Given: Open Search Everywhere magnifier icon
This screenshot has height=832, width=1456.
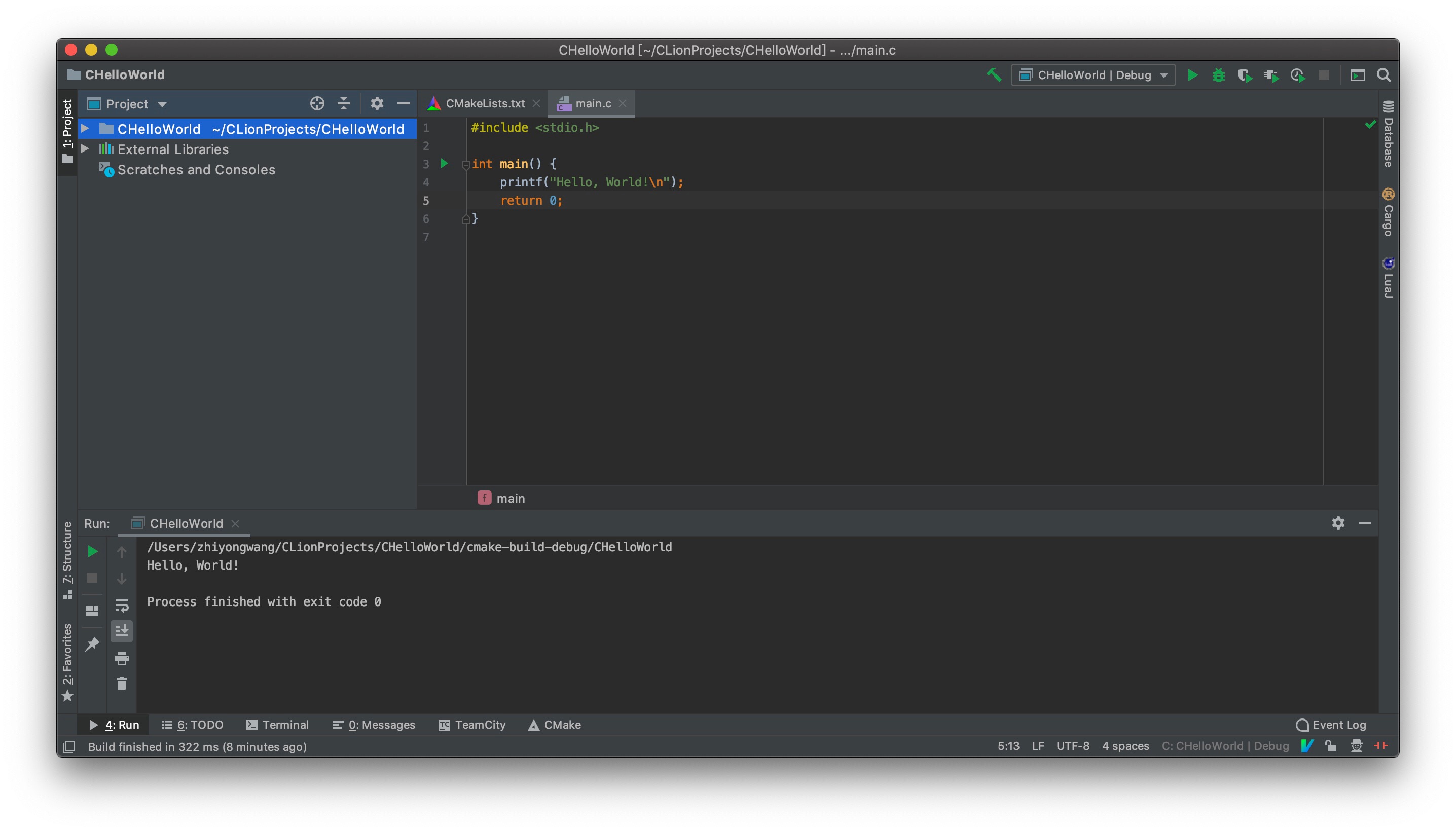Looking at the screenshot, I should tap(1384, 75).
